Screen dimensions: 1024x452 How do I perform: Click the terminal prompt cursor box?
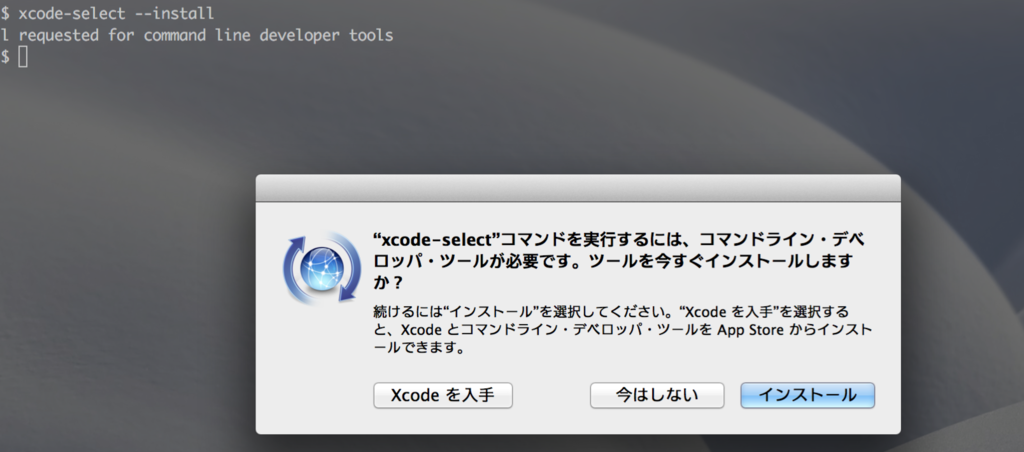tap(23, 57)
